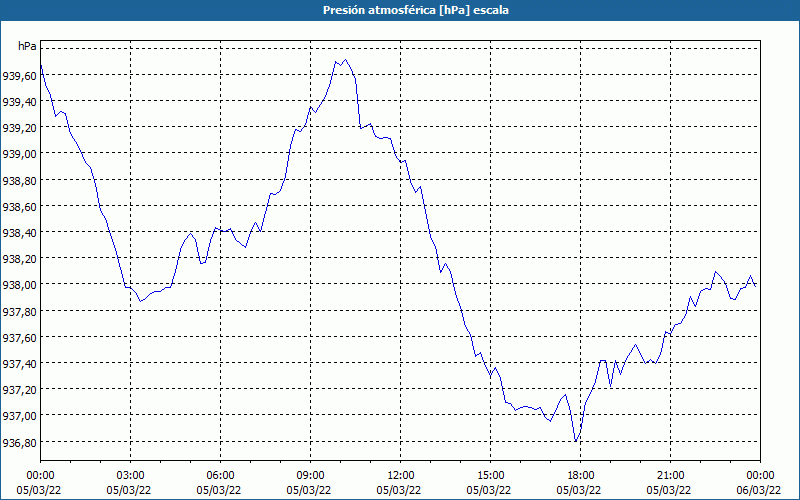This screenshot has width=800, height=500.
Task: Click the pressure curve minimum near 18:00
Action: (x=576, y=441)
